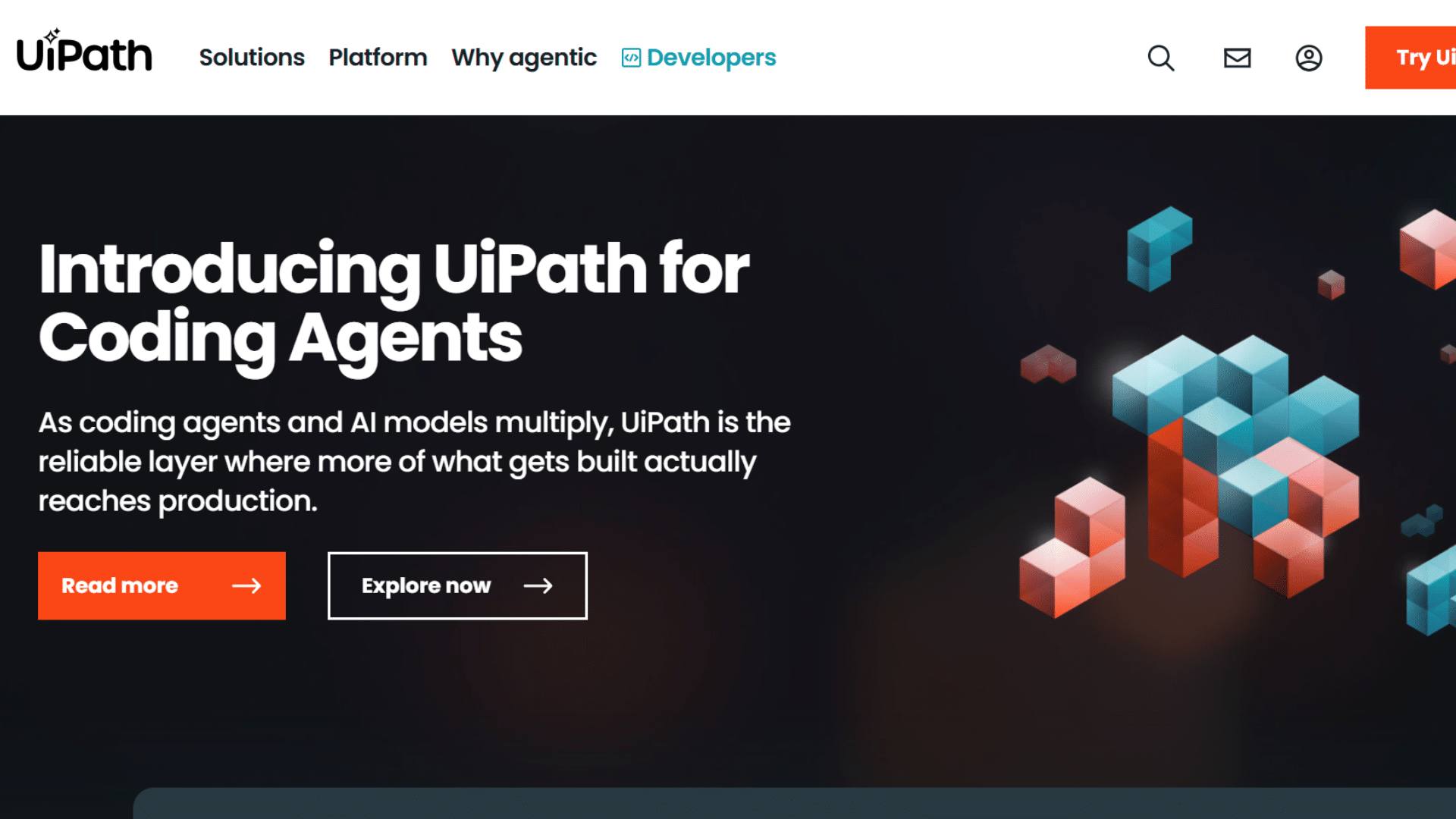
Task: Open the Solutions menu
Action: click(x=252, y=58)
